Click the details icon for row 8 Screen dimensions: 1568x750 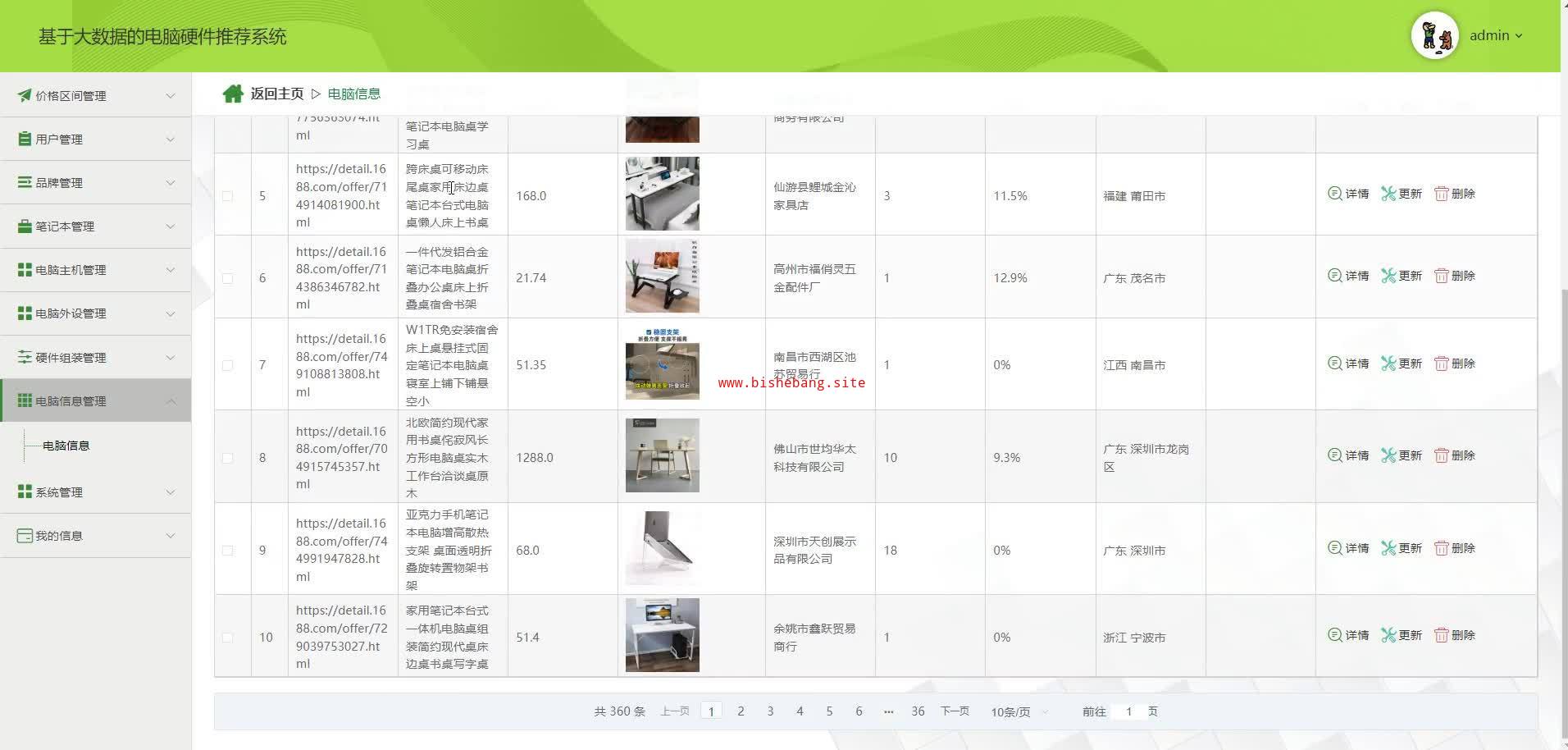point(1334,455)
